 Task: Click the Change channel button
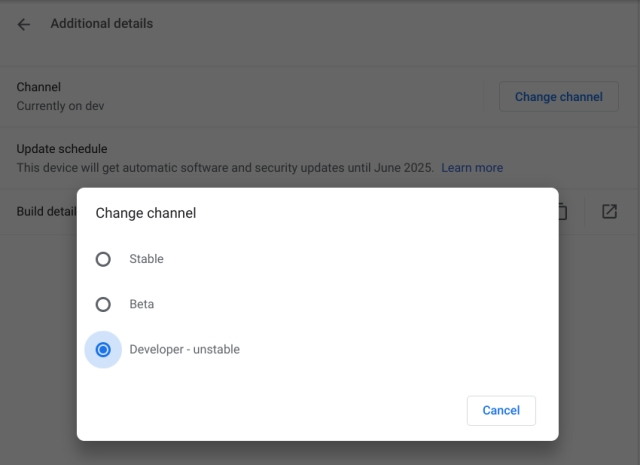coord(559,97)
